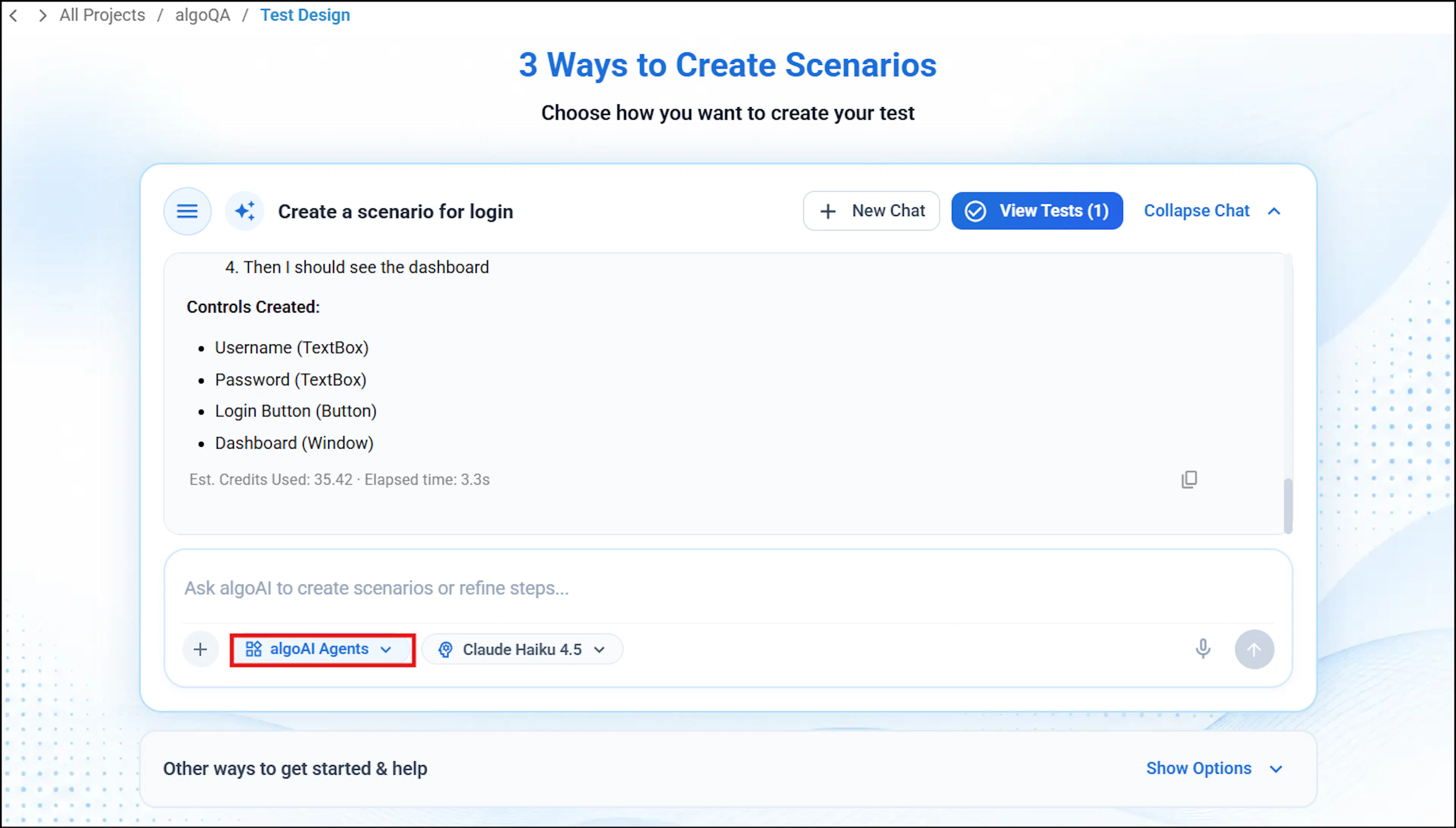This screenshot has height=828, width=1456.
Task: Click the "Username (TextBox)" list item
Action: [x=292, y=347]
